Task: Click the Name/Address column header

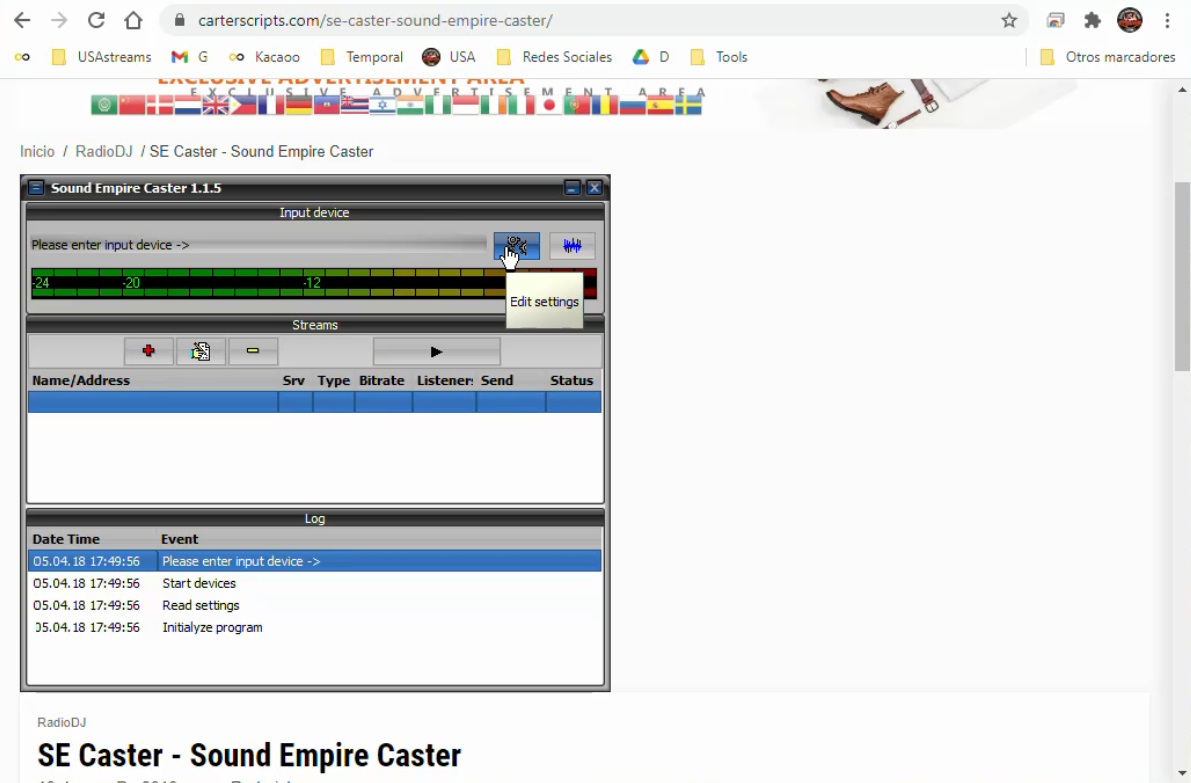Action: pyautogui.click(x=81, y=380)
